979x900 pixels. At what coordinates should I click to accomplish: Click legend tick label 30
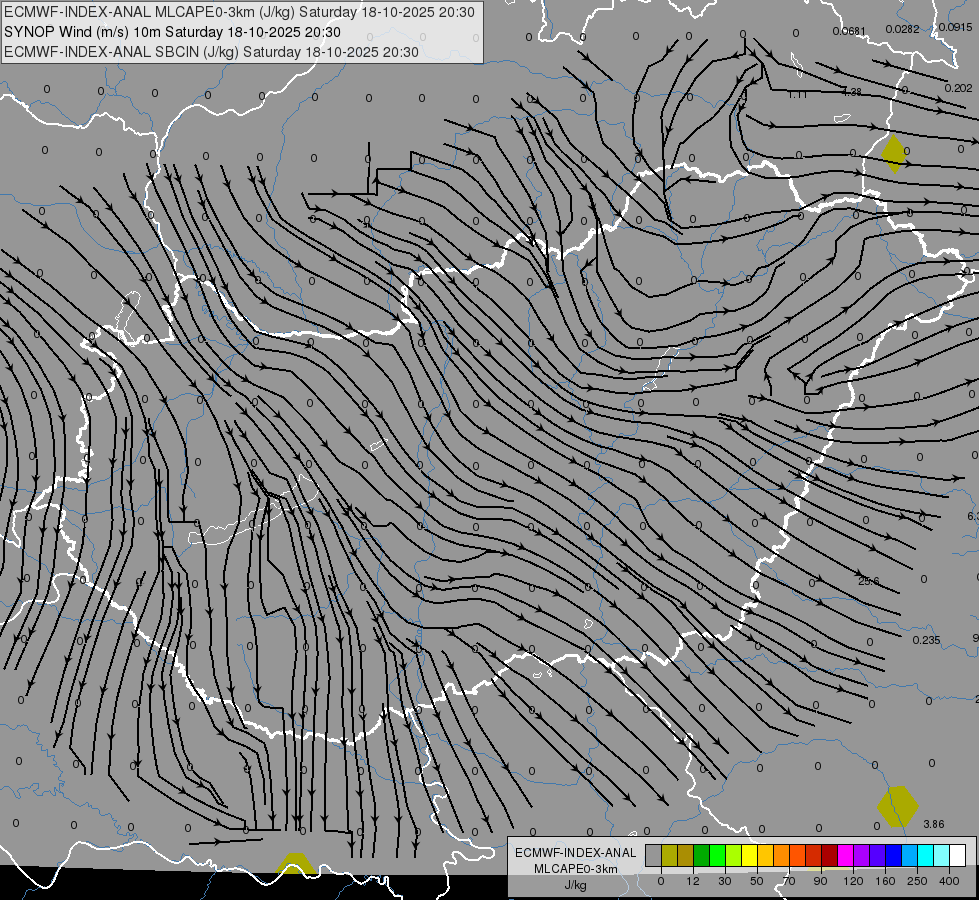[x=725, y=881]
